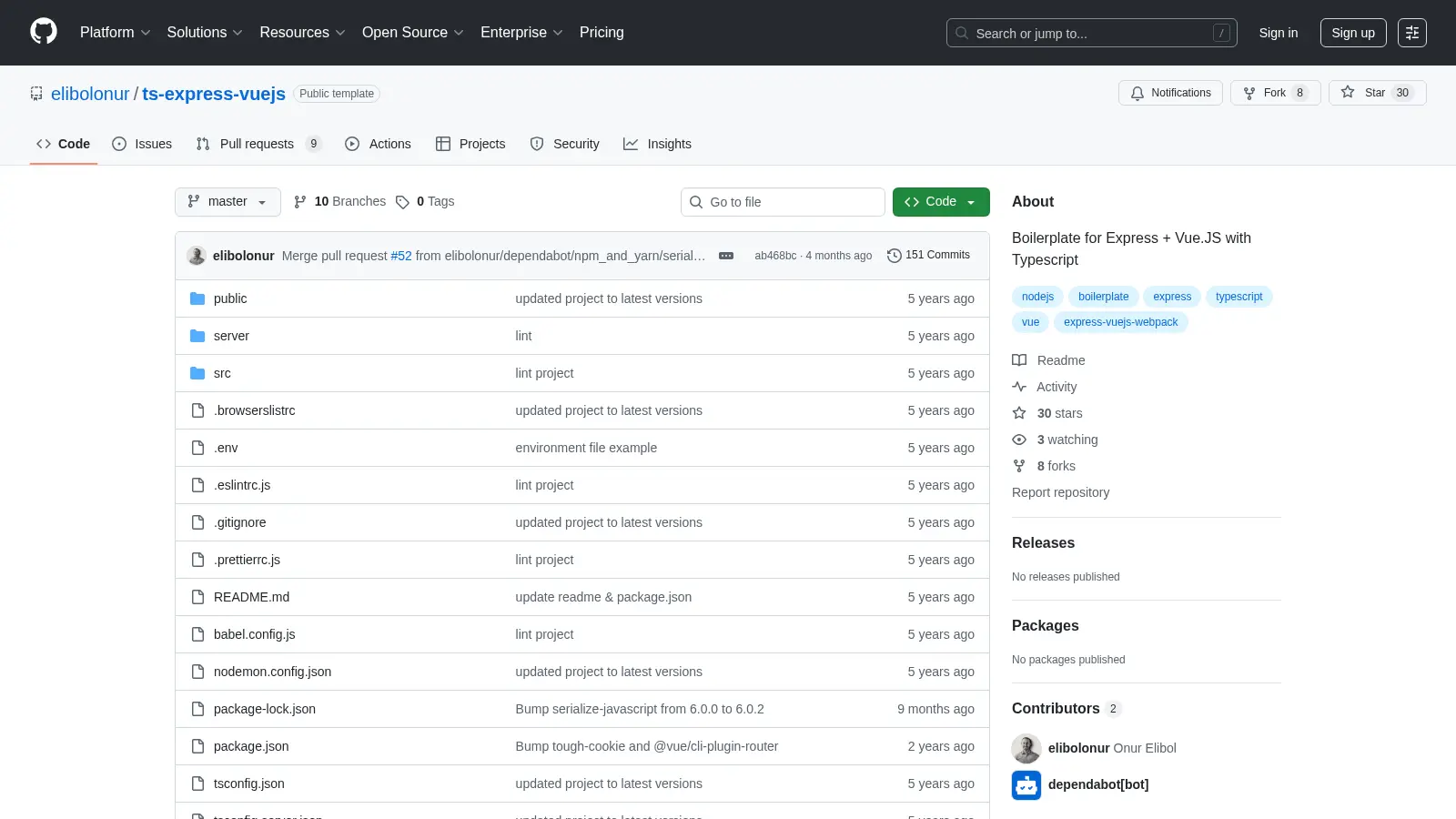Open the Pricing link
The image size is (1456, 819).
coord(602,33)
